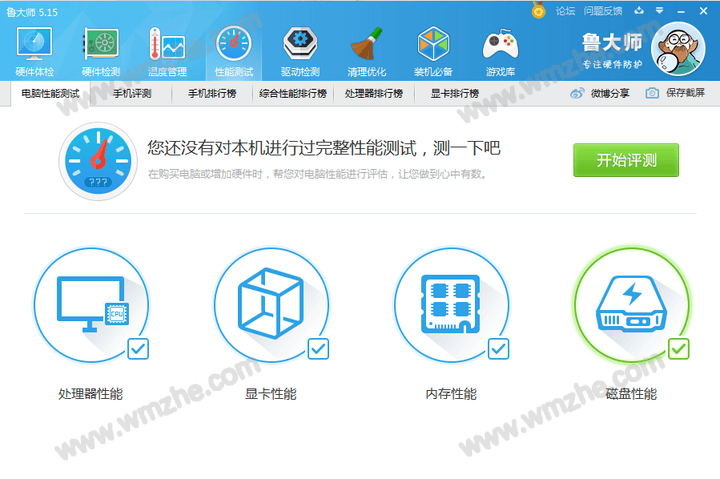Open the 游戏库 game controller icon
Screen dimensions: 720x479
[x=499, y=49]
